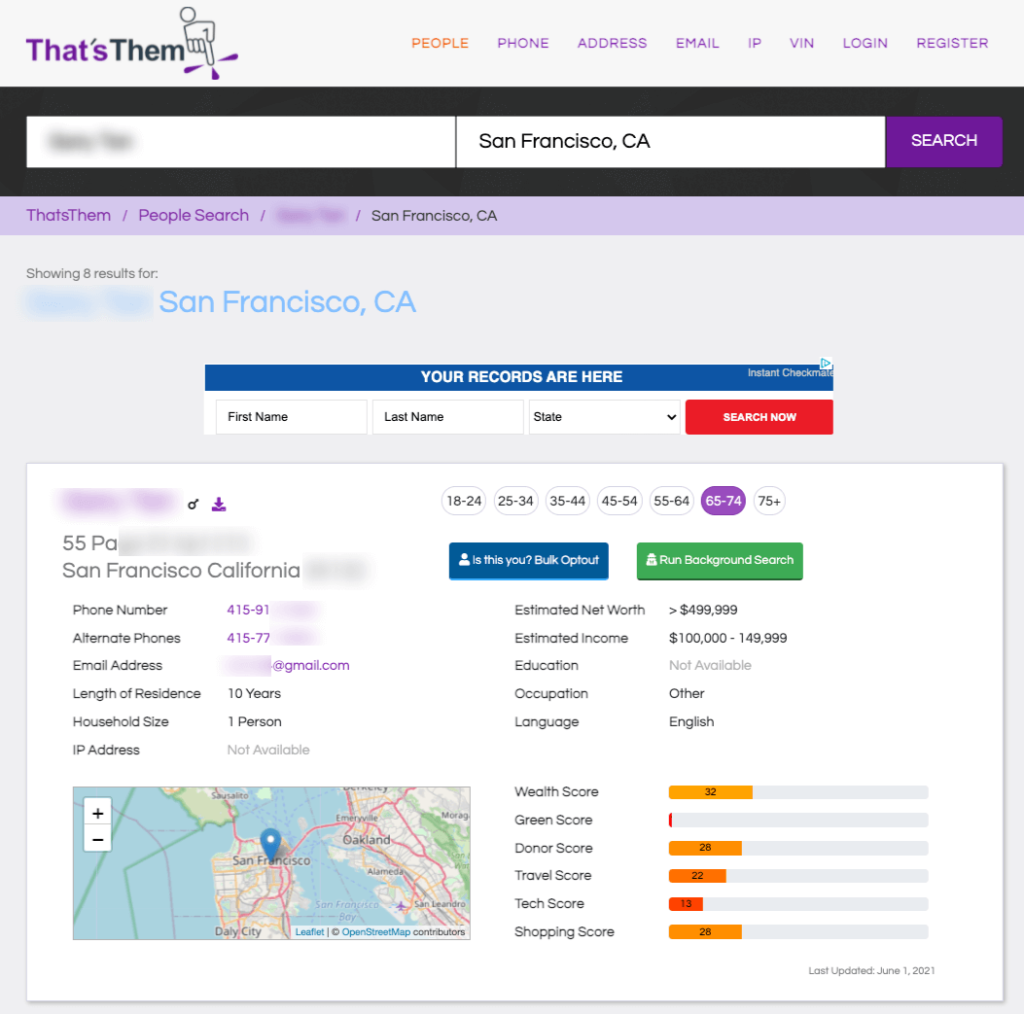Select the 55-64 age range

tap(671, 501)
